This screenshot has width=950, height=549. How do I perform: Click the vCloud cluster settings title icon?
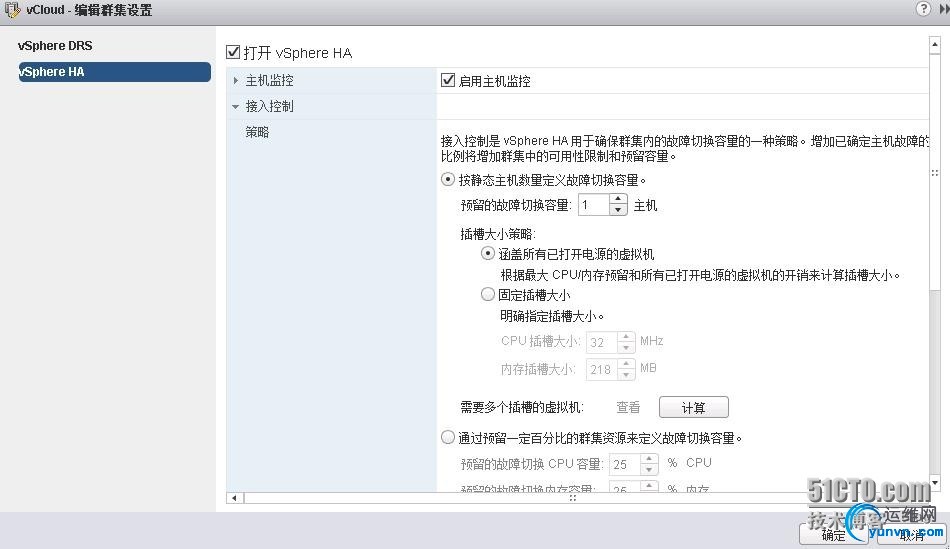tap(12, 10)
